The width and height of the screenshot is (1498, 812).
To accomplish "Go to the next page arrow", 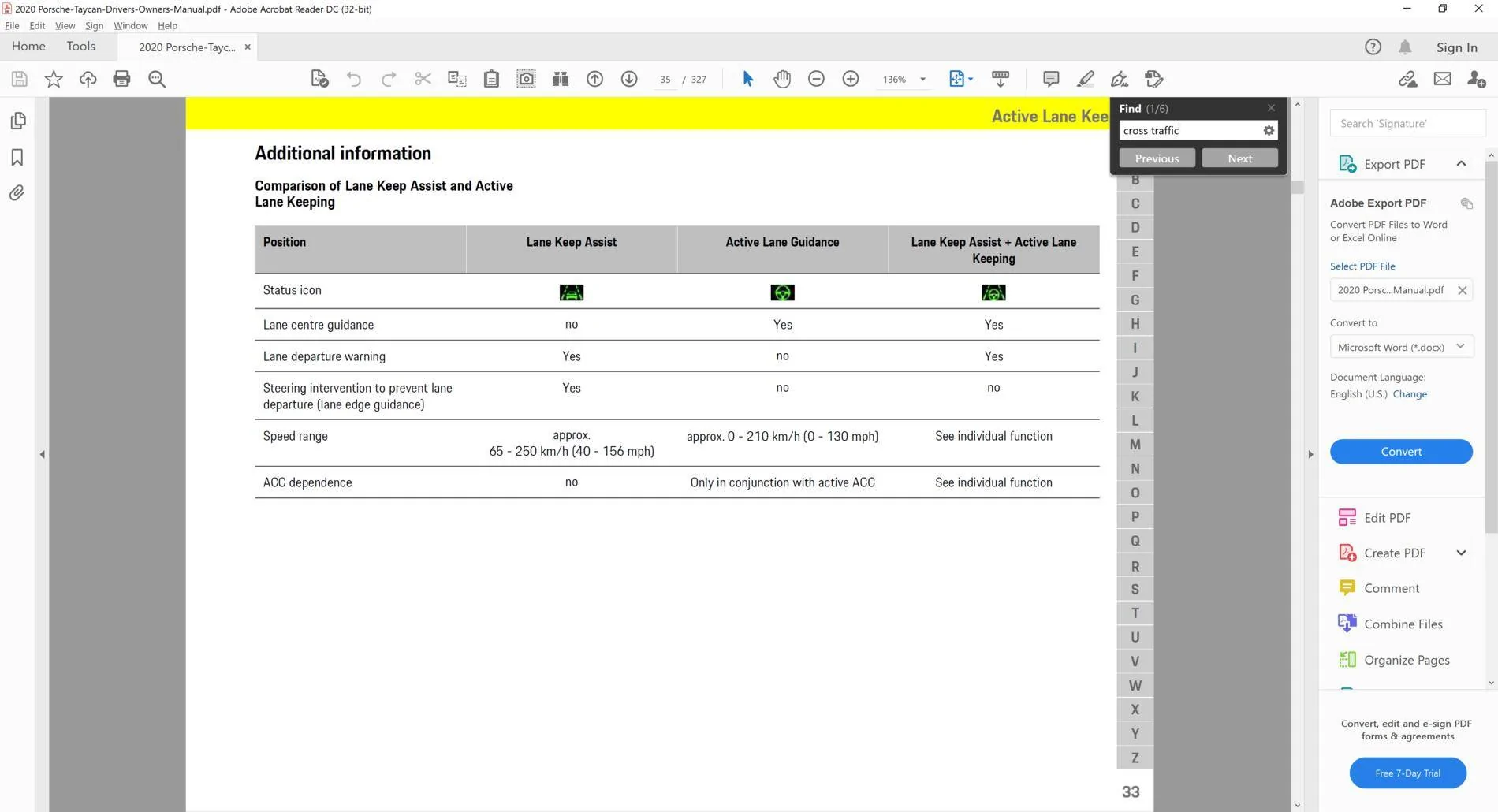I will tap(629, 79).
